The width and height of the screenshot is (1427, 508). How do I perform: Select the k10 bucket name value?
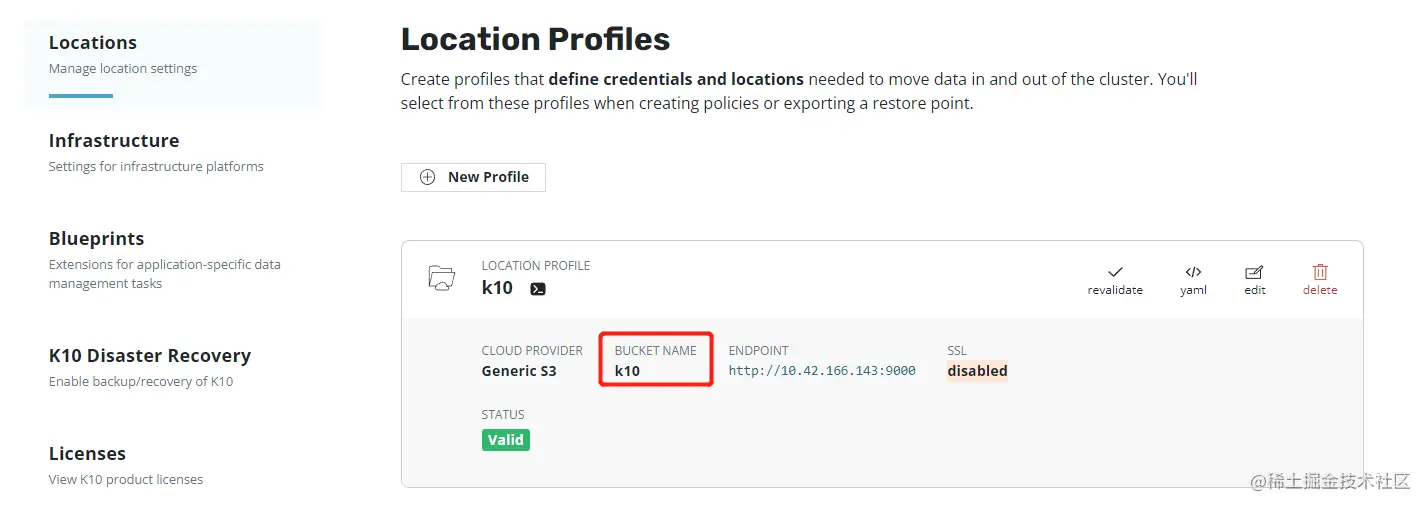click(x=627, y=371)
